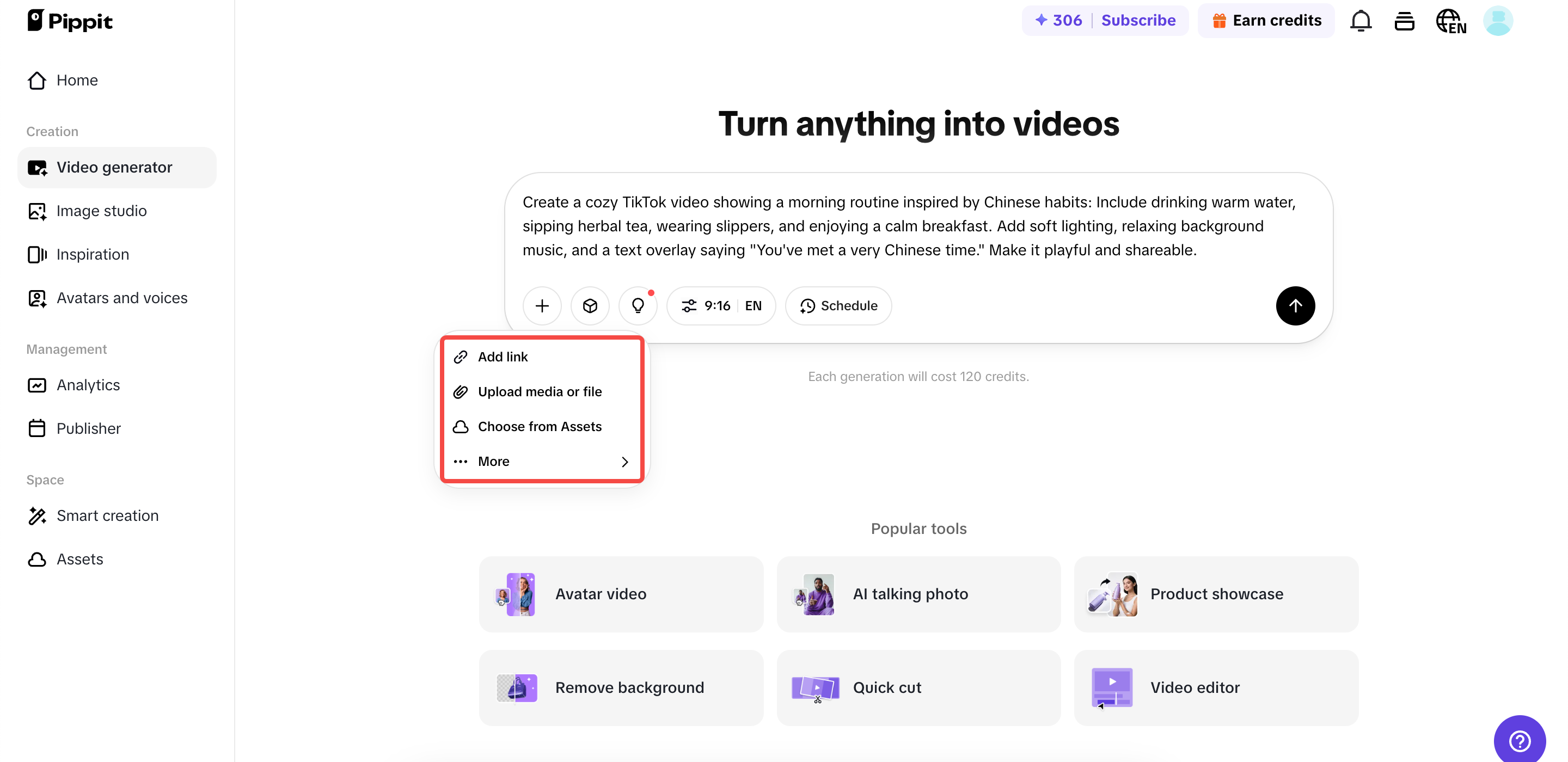Choose Upload media or file
The height and width of the screenshot is (762, 1568).
(540, 391)
